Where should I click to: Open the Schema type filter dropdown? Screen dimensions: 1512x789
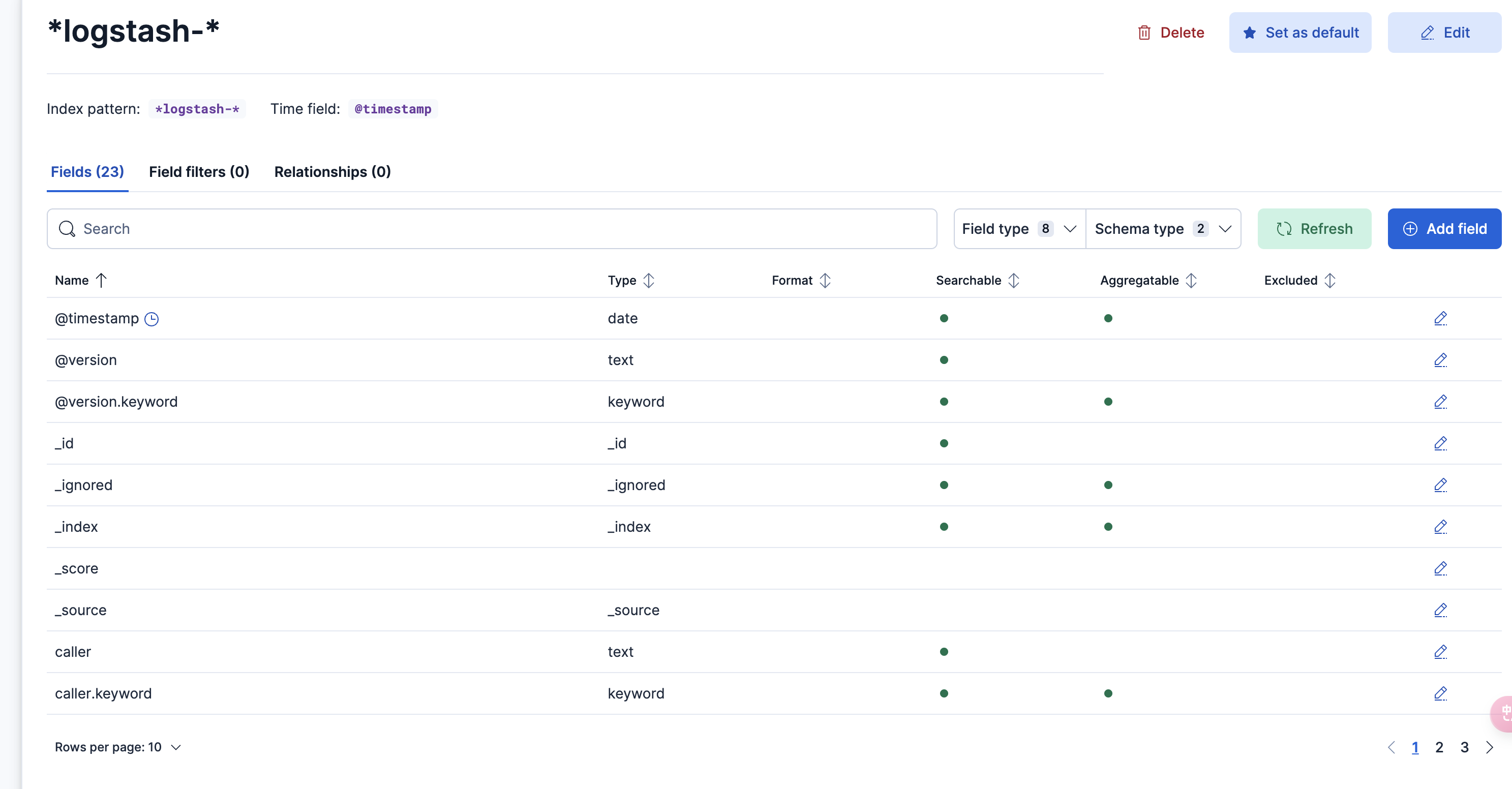1163,228
